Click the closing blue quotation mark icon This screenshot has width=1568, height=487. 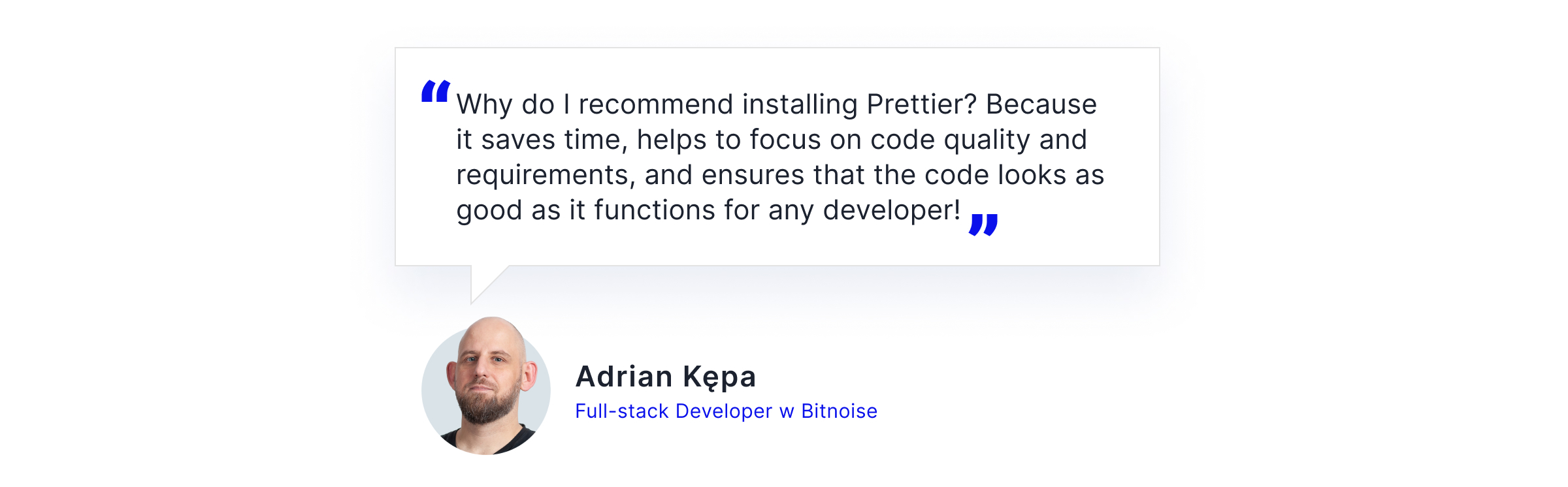pos(983,225)
